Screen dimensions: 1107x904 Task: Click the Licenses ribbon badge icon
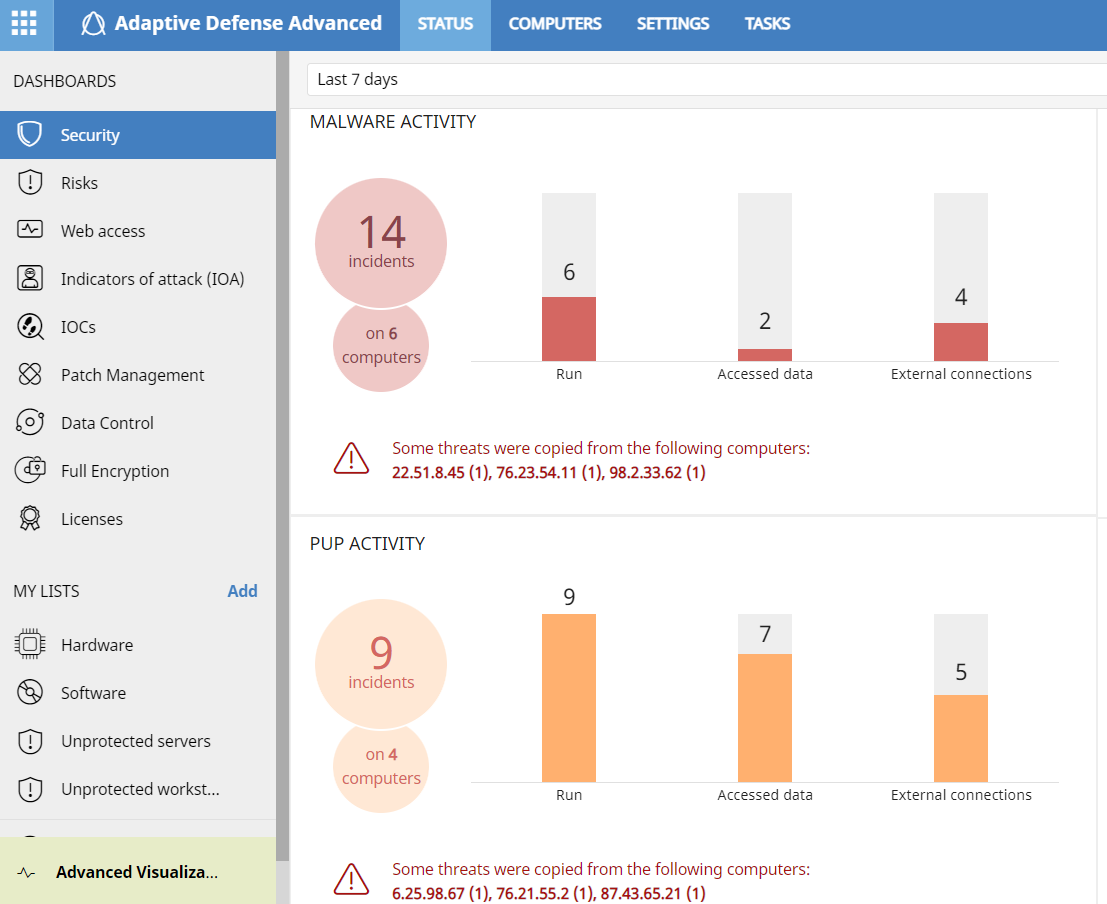30,518
